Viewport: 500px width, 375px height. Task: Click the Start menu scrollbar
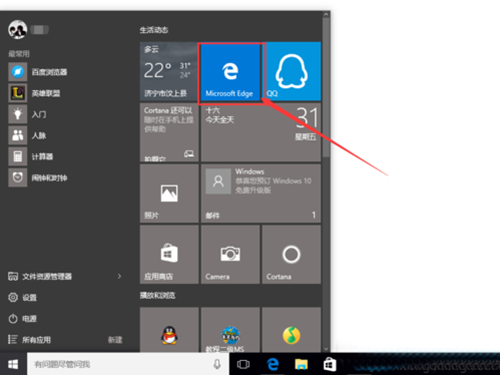pyautogui.click(x=326, y=87)
